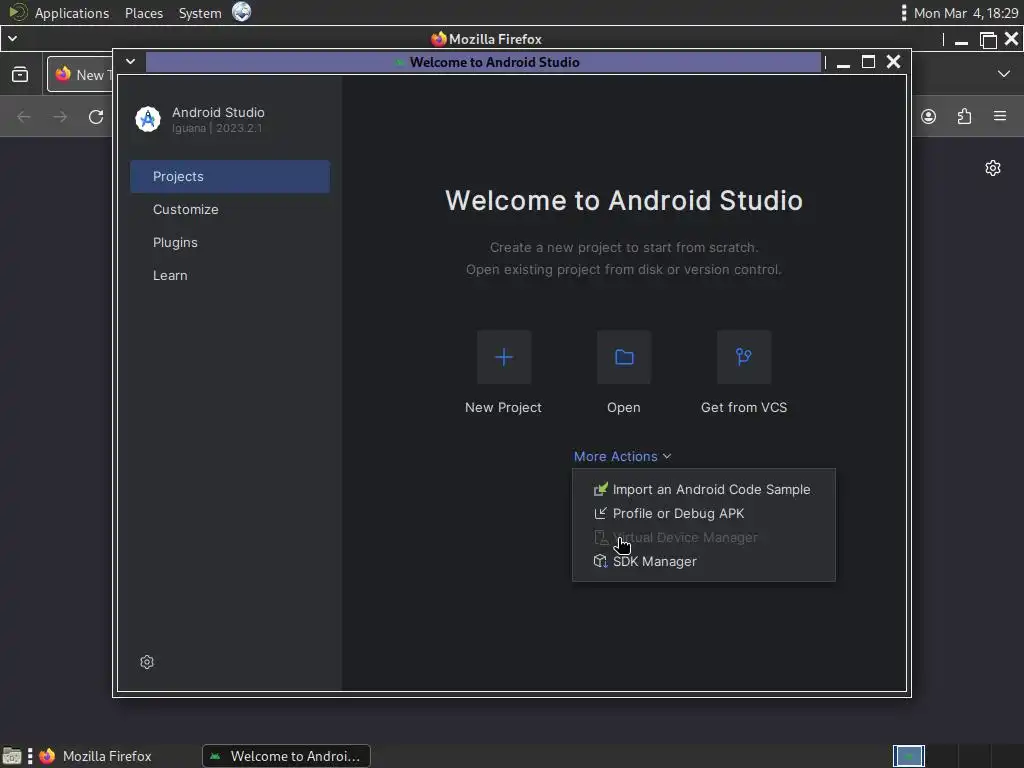Click the Android Studio logo icon
Viewport: 1024px width, 768px height.
[x=148, y=120]
